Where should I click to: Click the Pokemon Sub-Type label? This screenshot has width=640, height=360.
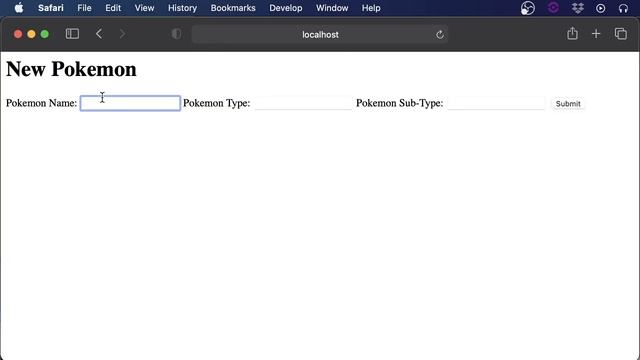click(400, 103)
